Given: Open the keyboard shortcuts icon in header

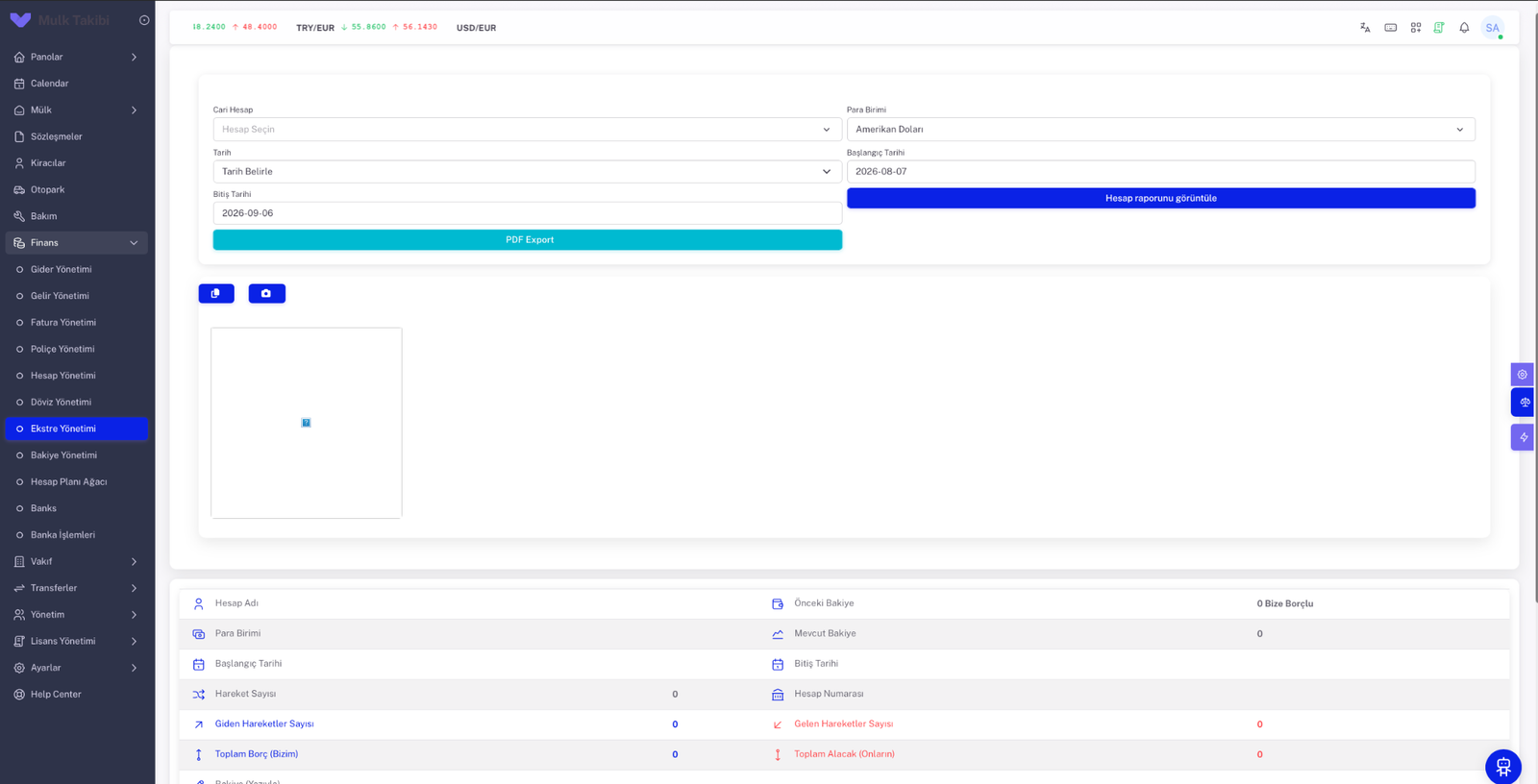Looking at the screenshot, I should coord(1390,28).
